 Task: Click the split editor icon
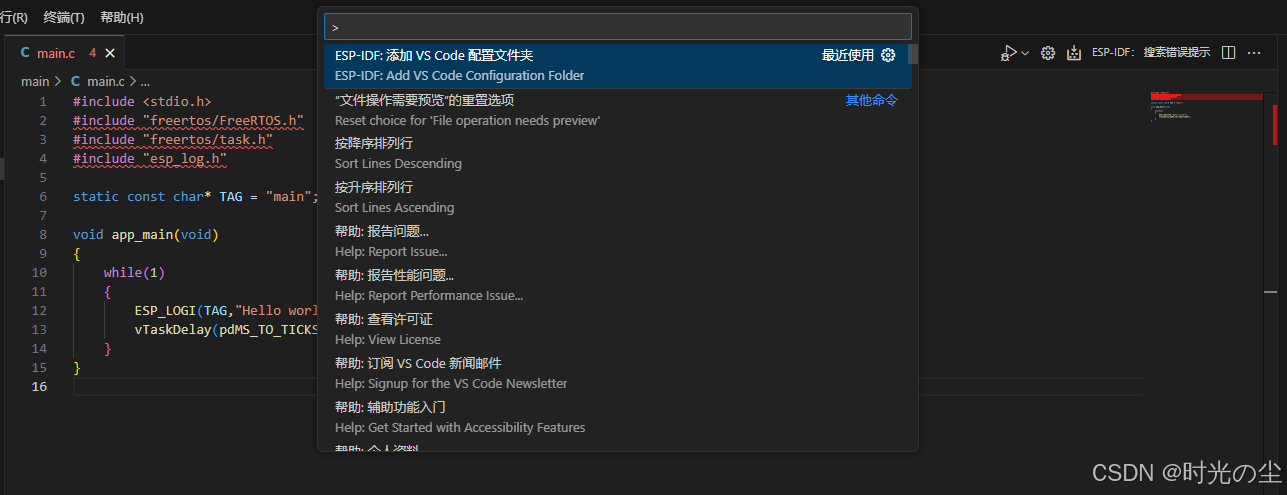1229,53
